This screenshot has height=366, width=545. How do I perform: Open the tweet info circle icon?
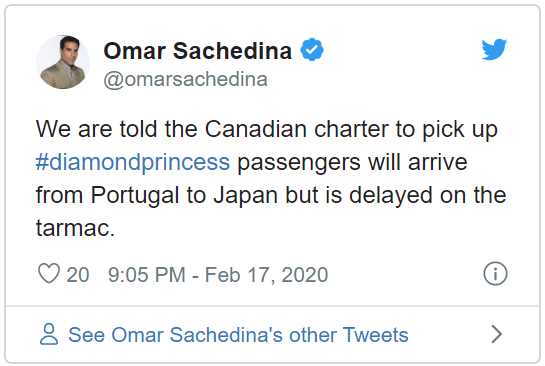tap(495, 274)
